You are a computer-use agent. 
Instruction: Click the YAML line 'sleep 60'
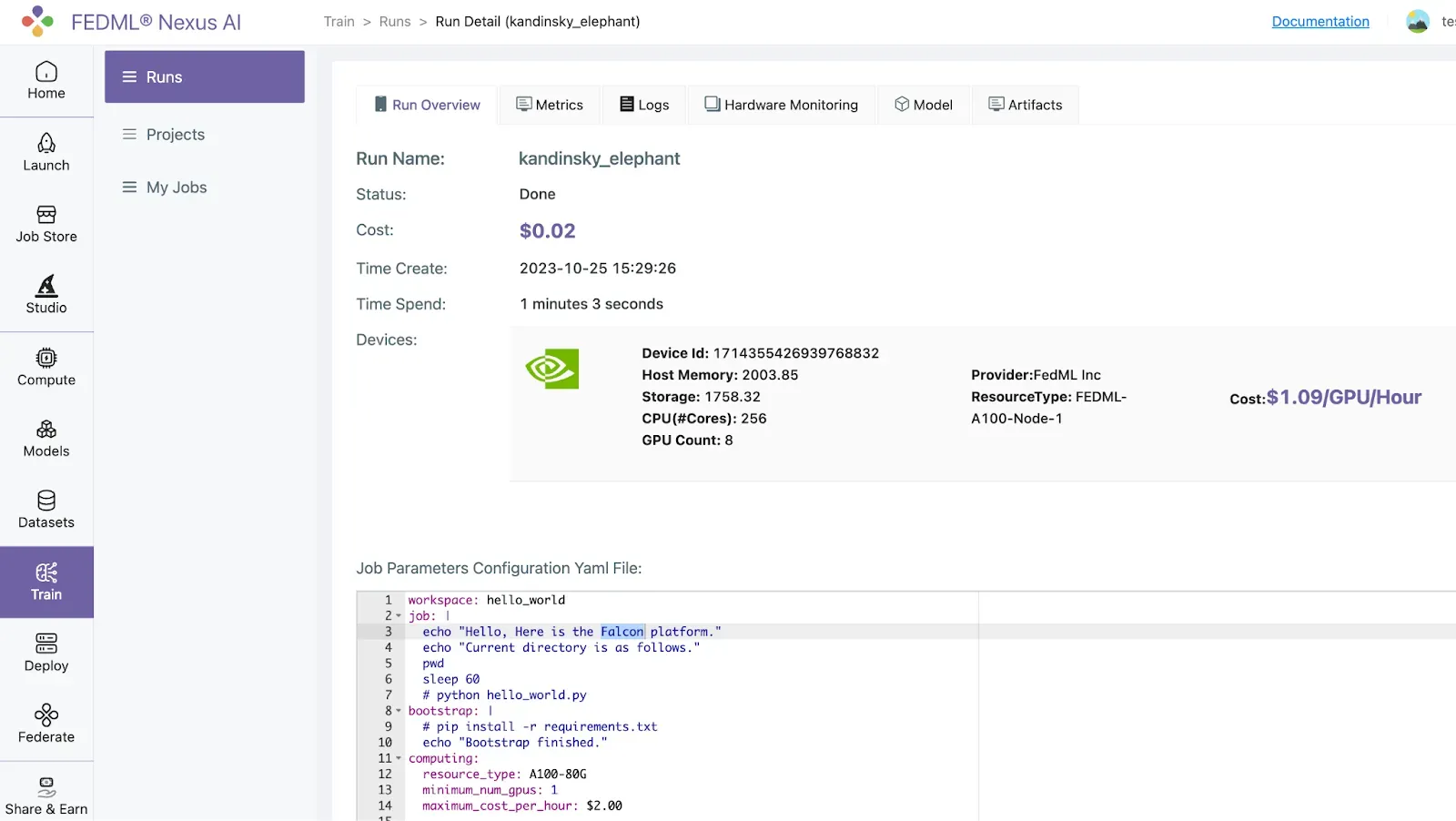(451, 679)
